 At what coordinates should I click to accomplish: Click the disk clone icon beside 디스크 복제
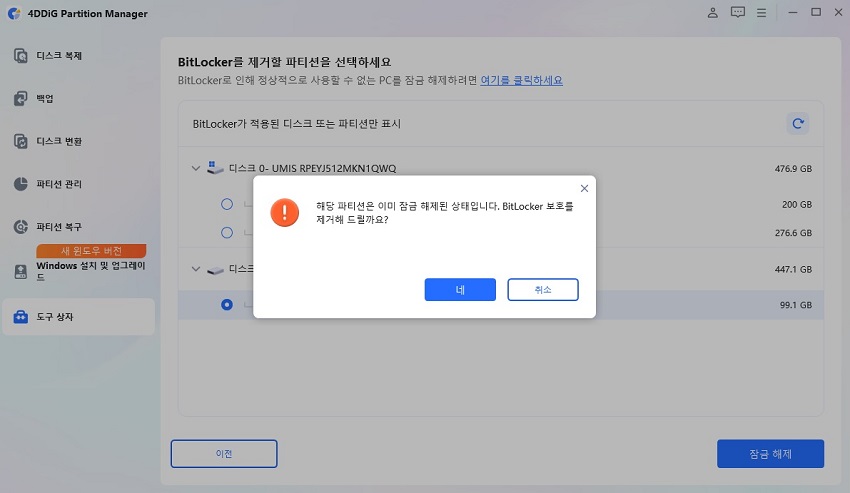[x=21, y=56]
